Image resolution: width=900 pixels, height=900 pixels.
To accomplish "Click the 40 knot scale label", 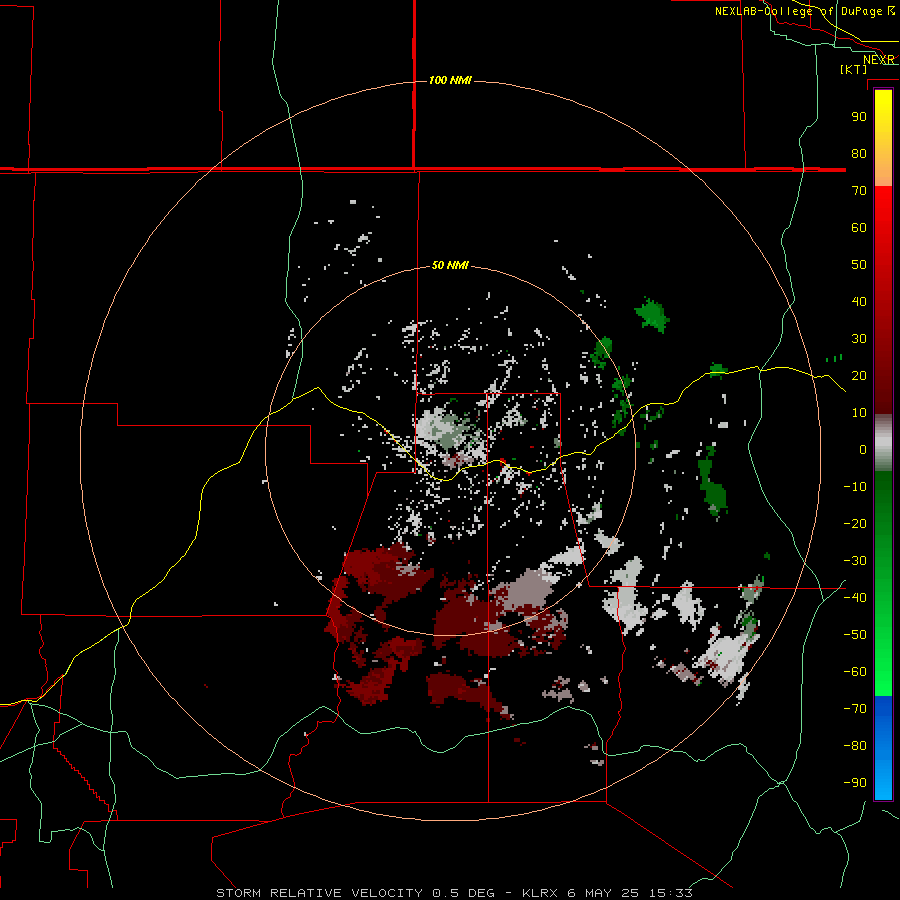I will tap(859, 301).
